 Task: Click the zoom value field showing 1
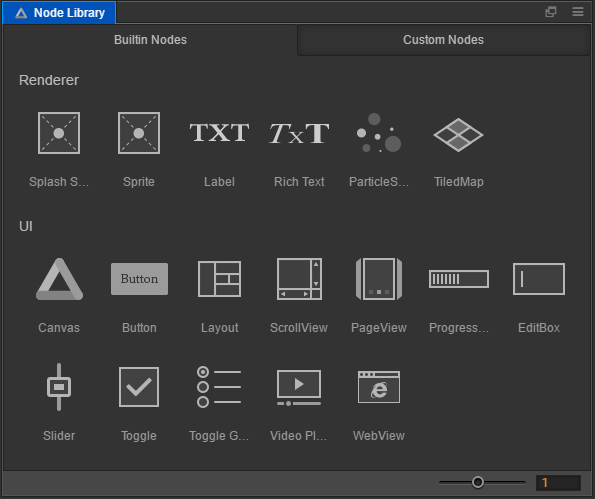pos(558,483)
